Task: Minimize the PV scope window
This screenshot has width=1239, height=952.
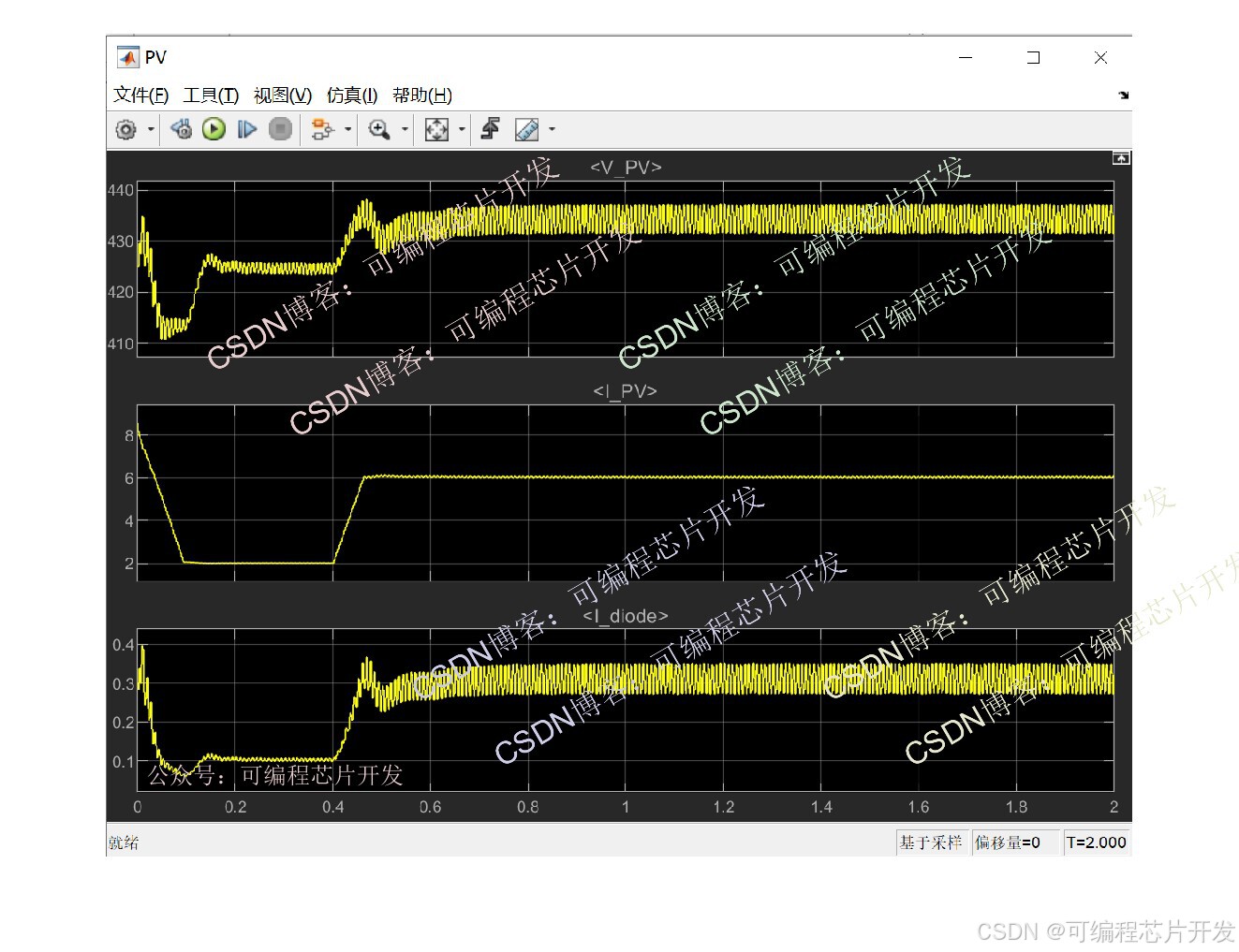Action: 966,57
